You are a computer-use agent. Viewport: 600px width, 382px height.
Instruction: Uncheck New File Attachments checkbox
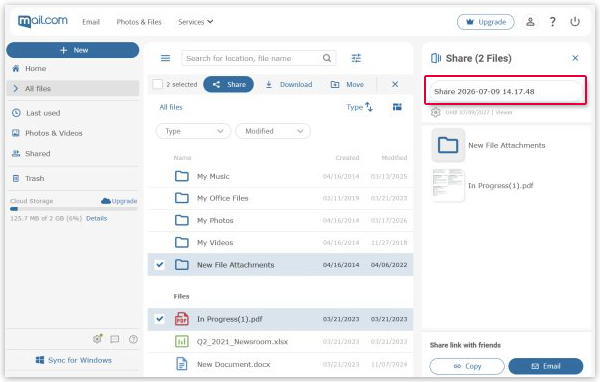[x=160, y=264]
